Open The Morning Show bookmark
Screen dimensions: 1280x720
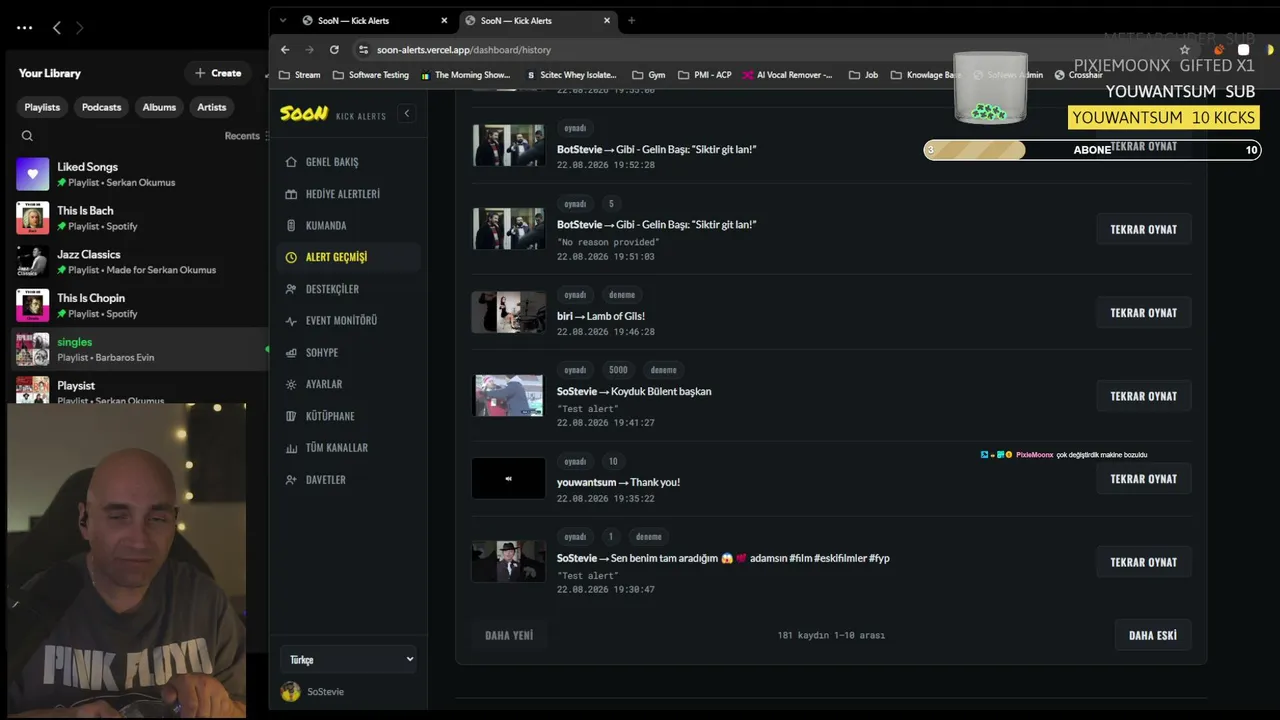[x=466, y=75]
